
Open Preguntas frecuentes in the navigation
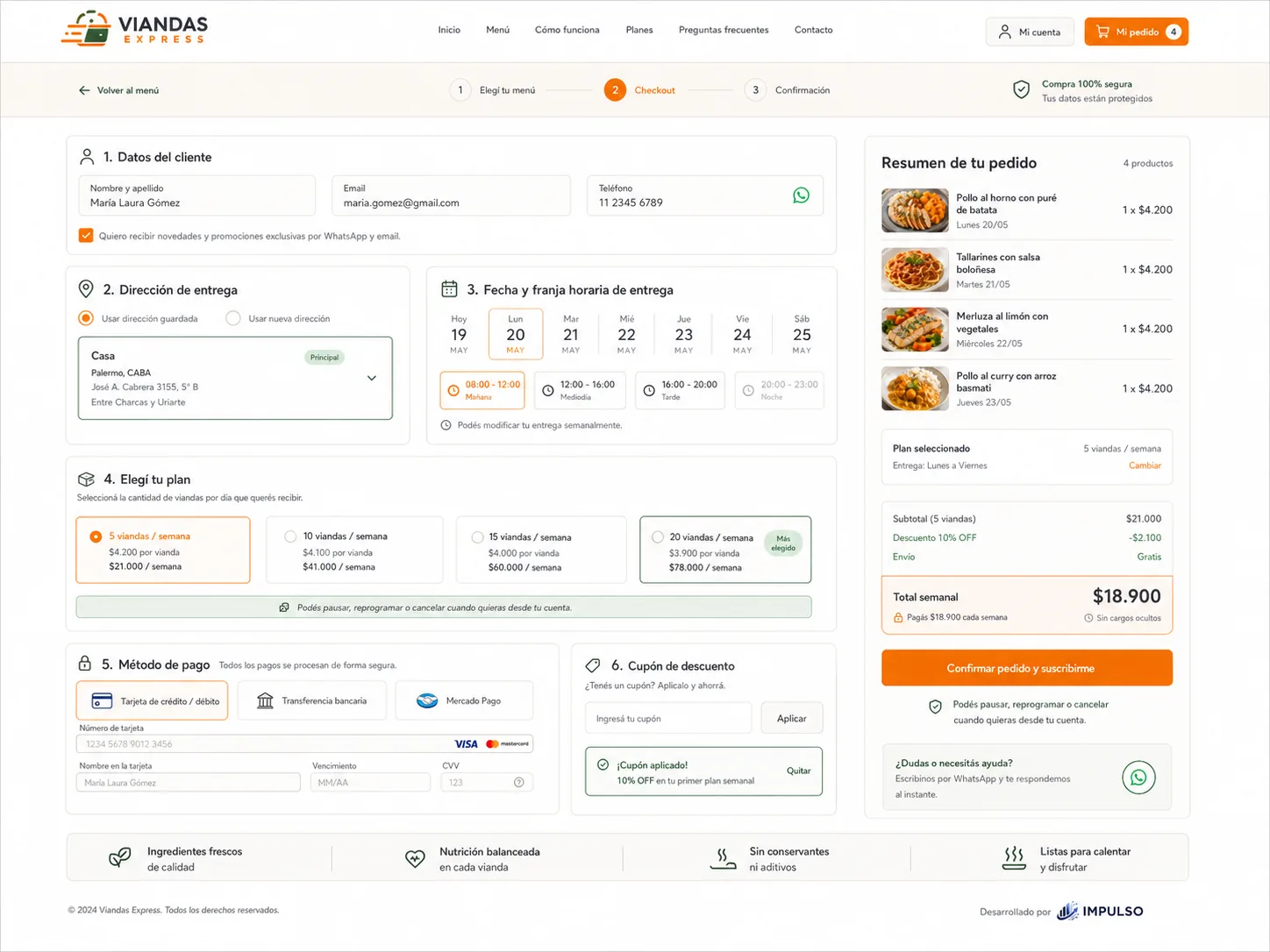point(724,30)
